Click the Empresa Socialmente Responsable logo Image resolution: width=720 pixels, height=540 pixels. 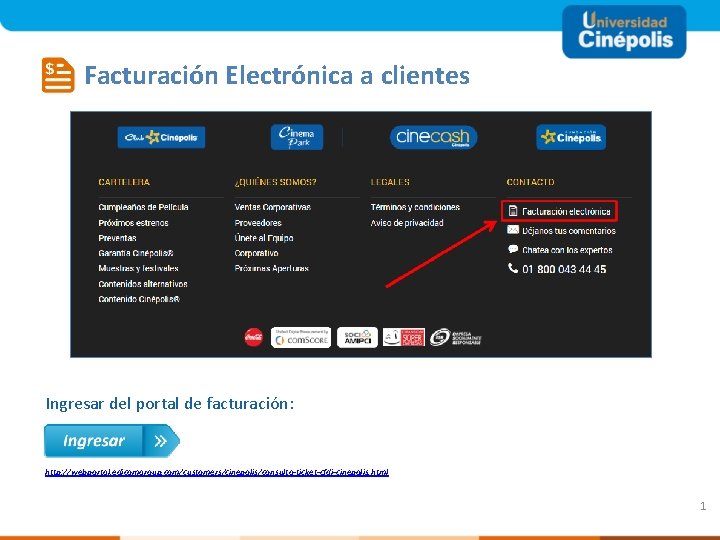[456, 338]
